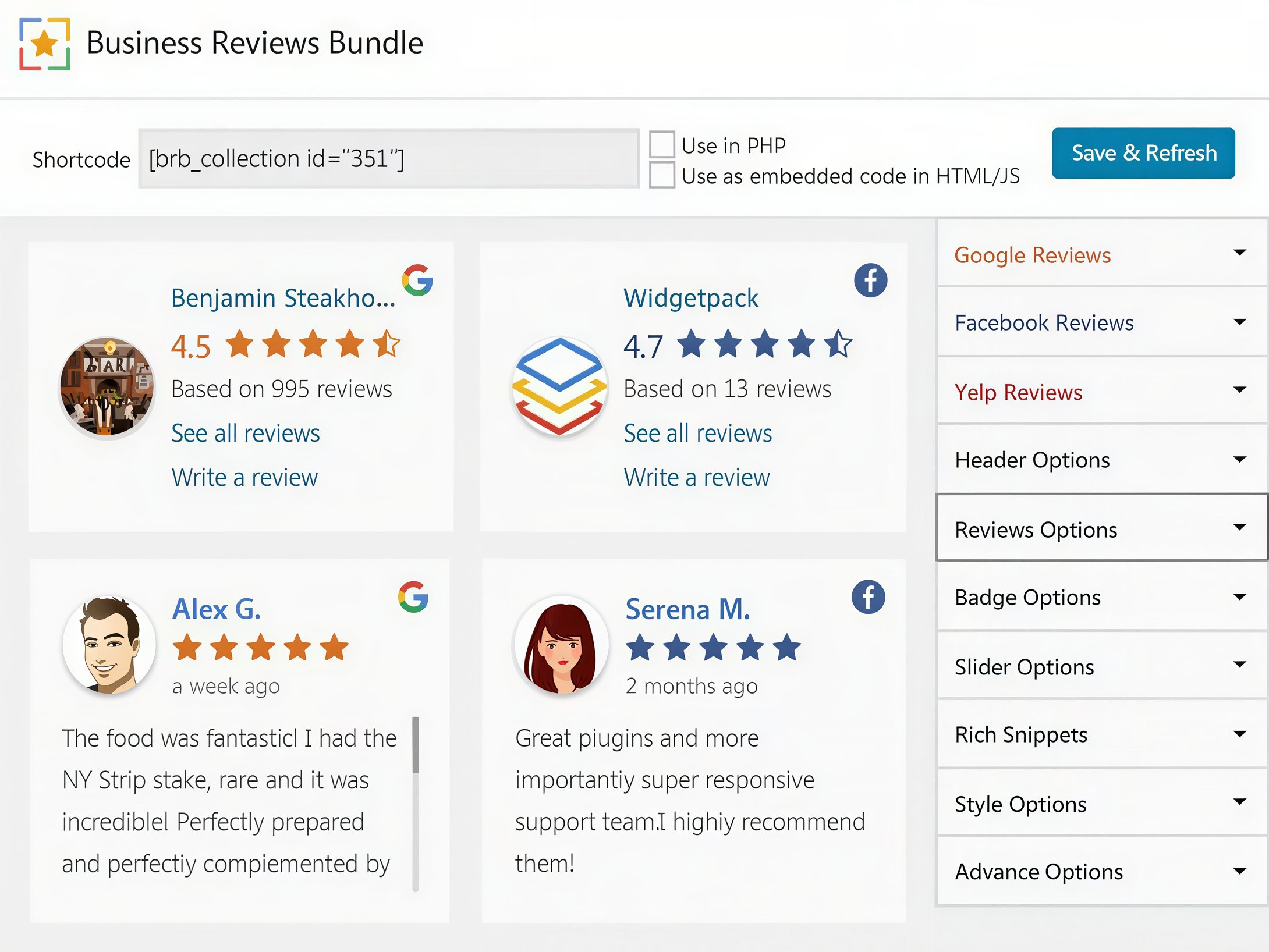The width and height of the screenshot is (1269, 952).
Task: Click the "a week ago" timestamp
Action: point(226,687)
